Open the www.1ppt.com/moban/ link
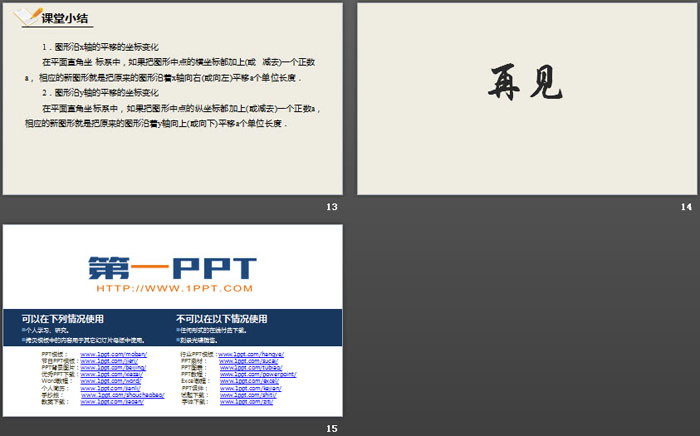Screen dimensions: 700x436 click(113, 354)
